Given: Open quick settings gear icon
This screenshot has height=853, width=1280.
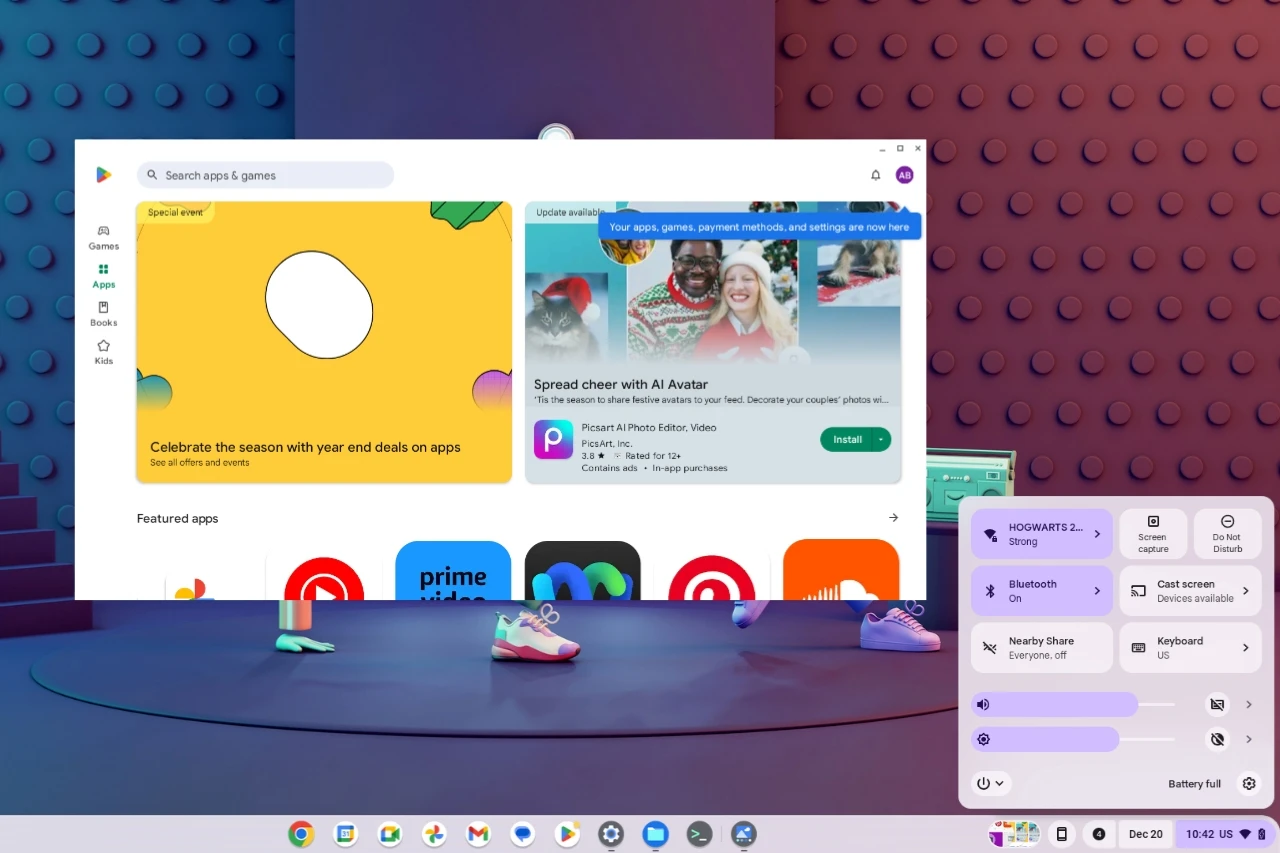Looking at the screenshot, I should click(x=1249, y=784).
